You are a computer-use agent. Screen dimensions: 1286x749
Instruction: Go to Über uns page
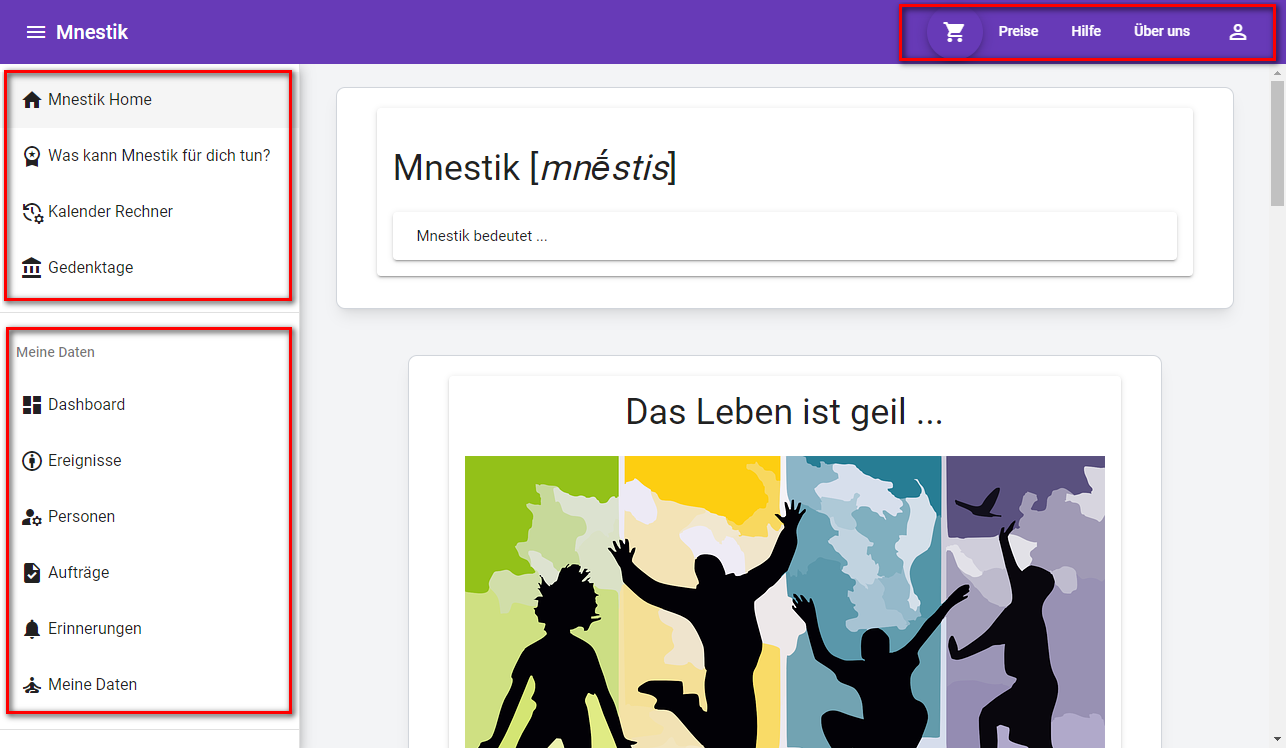click(1161, 32)
